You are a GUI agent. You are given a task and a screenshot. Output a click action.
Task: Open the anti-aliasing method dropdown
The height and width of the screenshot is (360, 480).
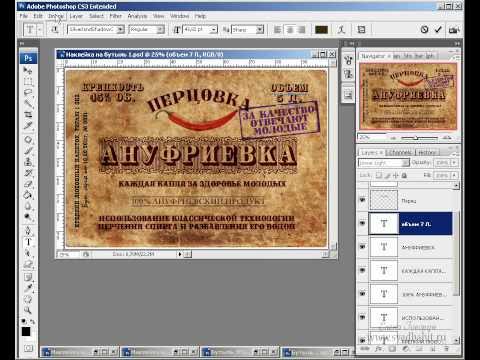[x=260, y=30]
